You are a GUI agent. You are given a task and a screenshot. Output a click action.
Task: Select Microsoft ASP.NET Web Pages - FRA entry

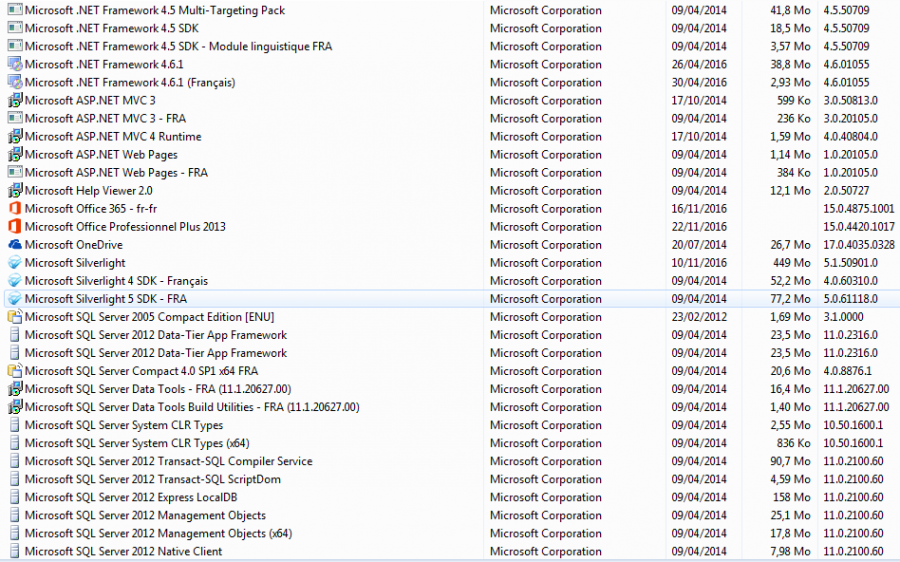click(116, 173)
